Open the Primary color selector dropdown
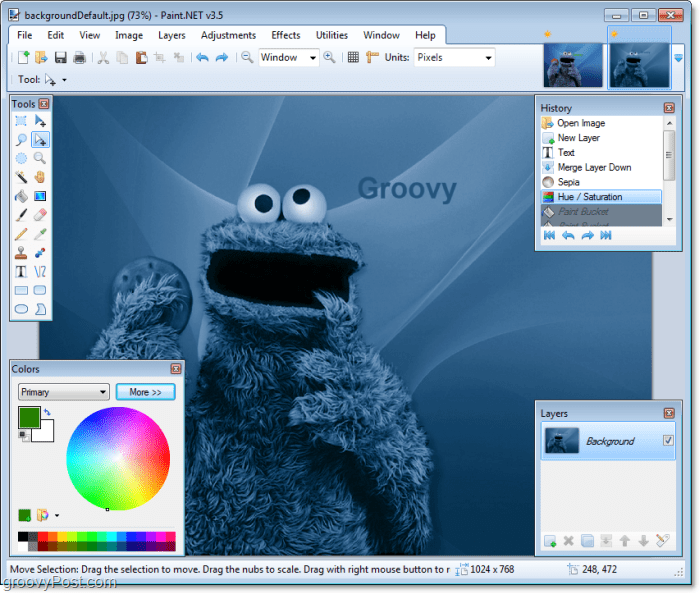The width and height of the screenshot is (700, 593). pos(64,392)
